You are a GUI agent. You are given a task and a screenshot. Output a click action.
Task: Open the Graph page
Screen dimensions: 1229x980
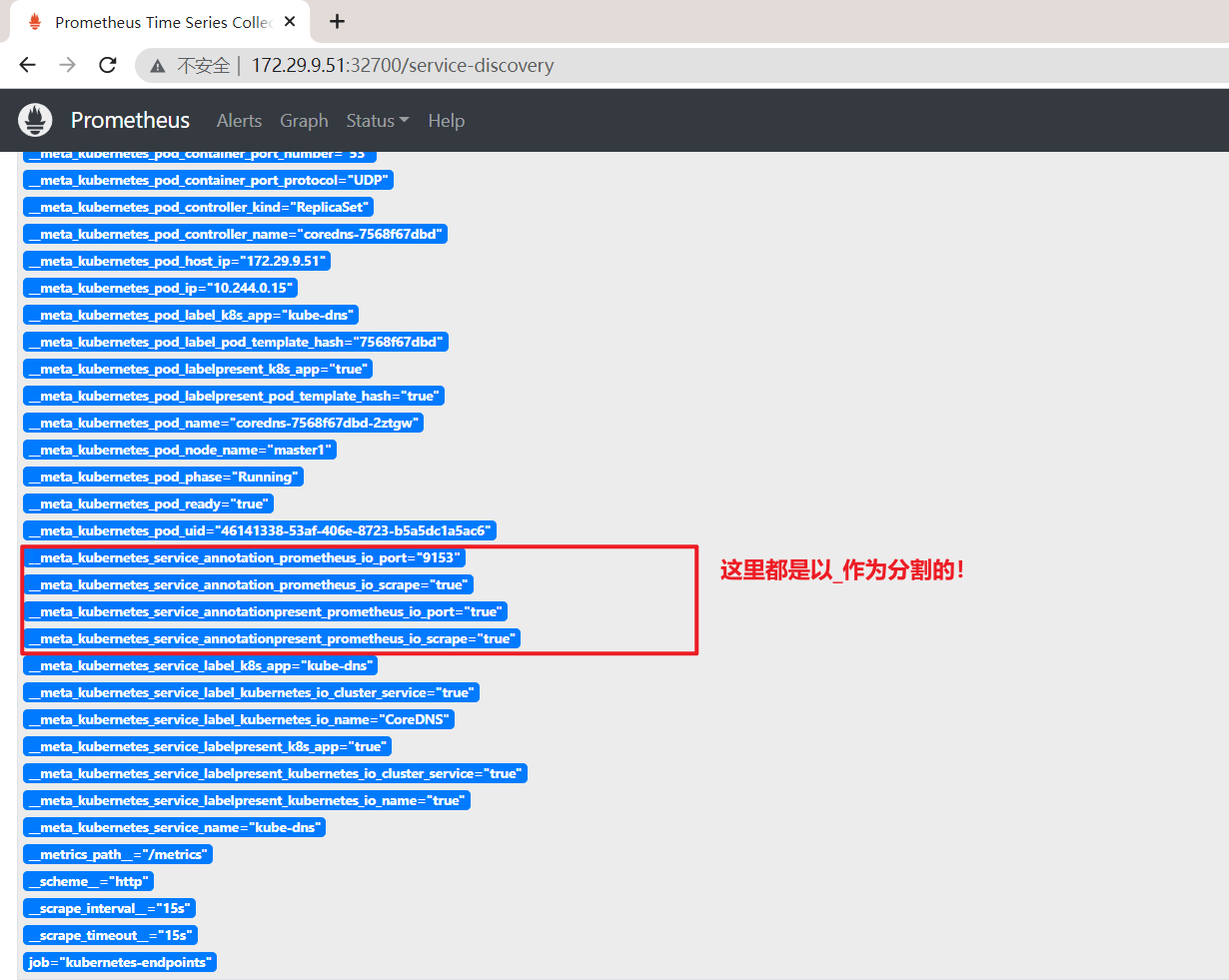pos(304,120)
